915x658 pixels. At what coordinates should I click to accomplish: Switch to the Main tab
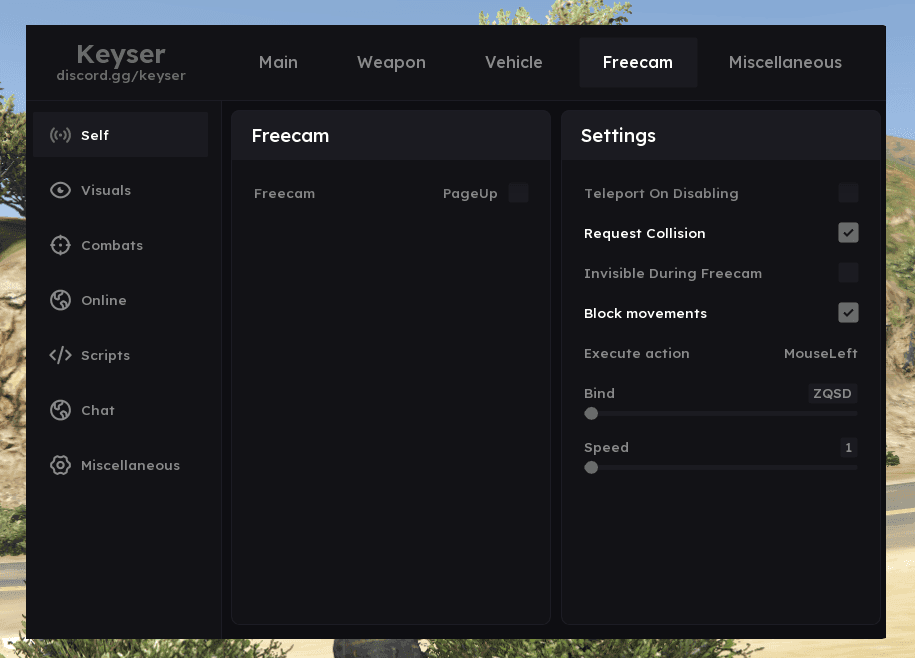278,62
